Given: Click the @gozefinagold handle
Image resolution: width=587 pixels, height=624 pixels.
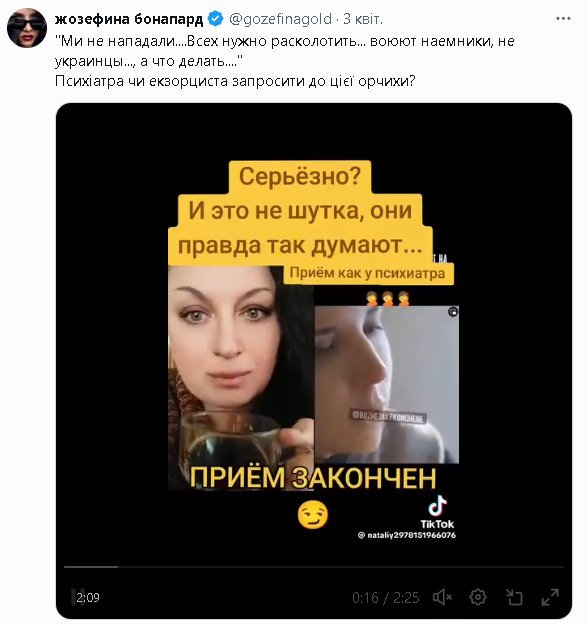Looking at the screenshot, I should 281,19.
